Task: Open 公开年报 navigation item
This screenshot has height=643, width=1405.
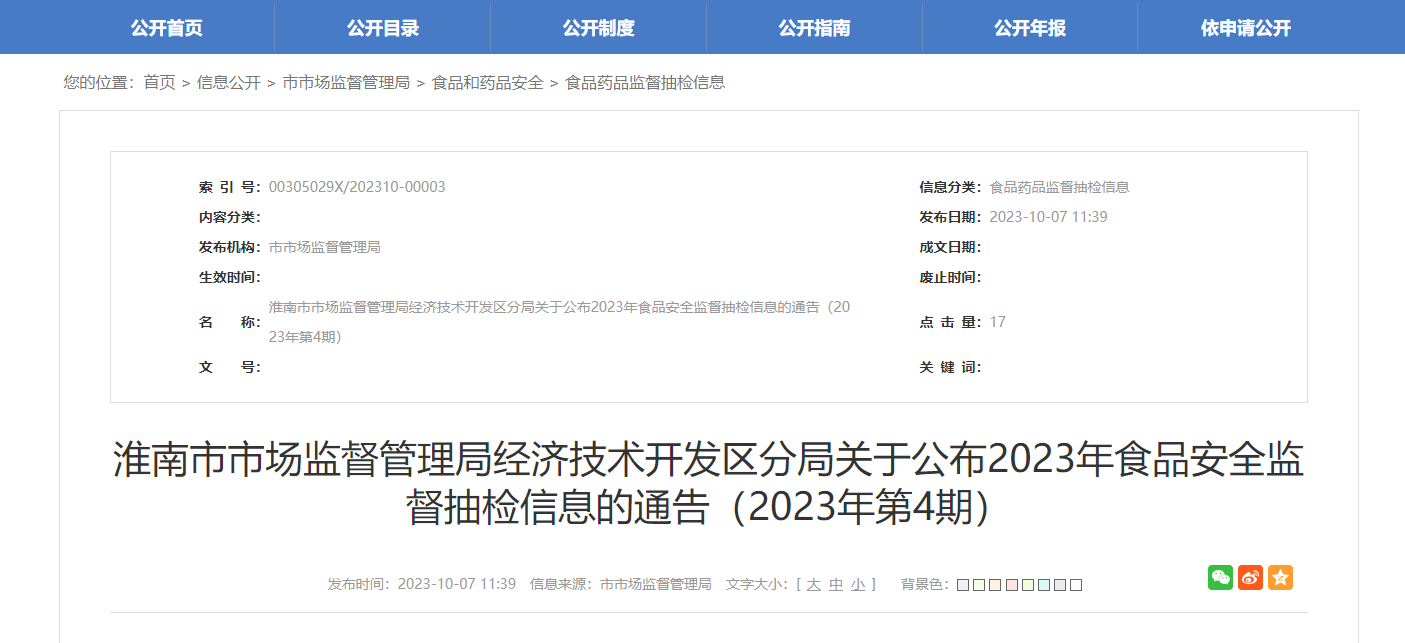Action: tap(1030, 28)
